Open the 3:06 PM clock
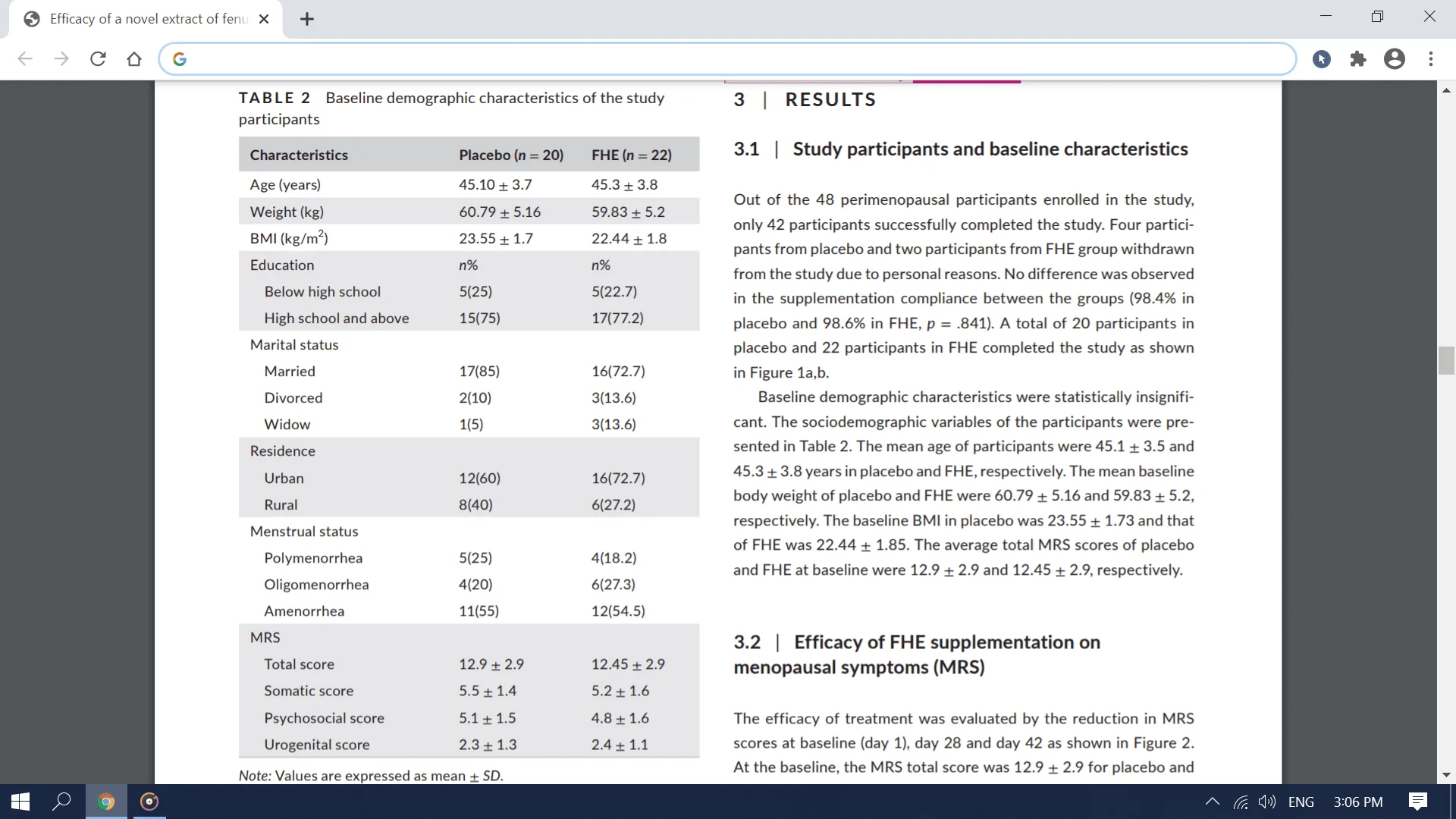 [1358, 802]
